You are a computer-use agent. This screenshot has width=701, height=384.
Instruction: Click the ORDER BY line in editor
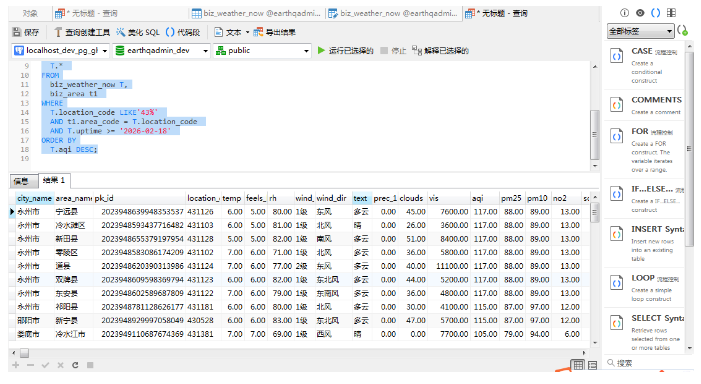pyautogui.click(x=59, y=140)
